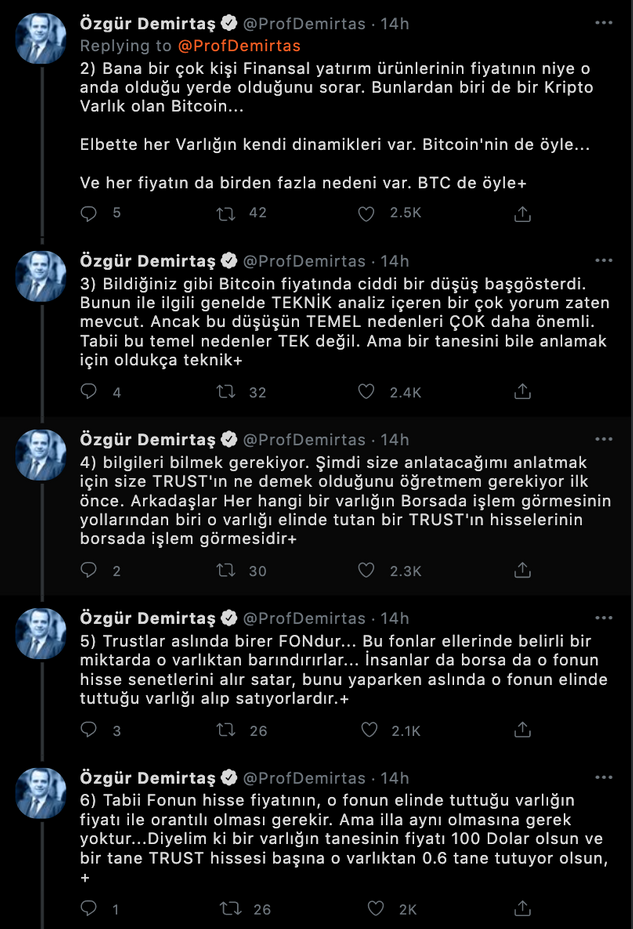Like the tweet with 2.1K likes
This screenshot has height=929, width=633.
pyautogui.click(x=366, y=730)
